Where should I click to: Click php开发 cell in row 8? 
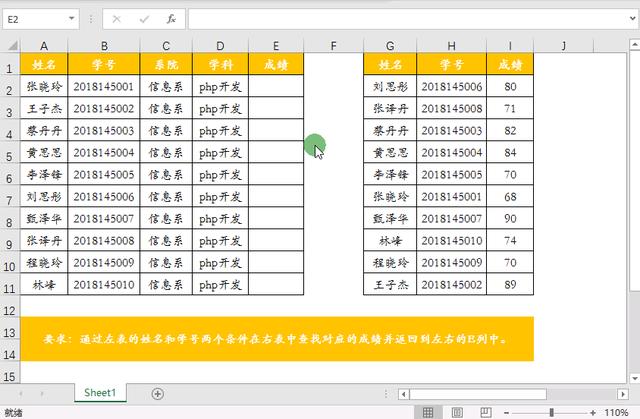click(220, 218)
